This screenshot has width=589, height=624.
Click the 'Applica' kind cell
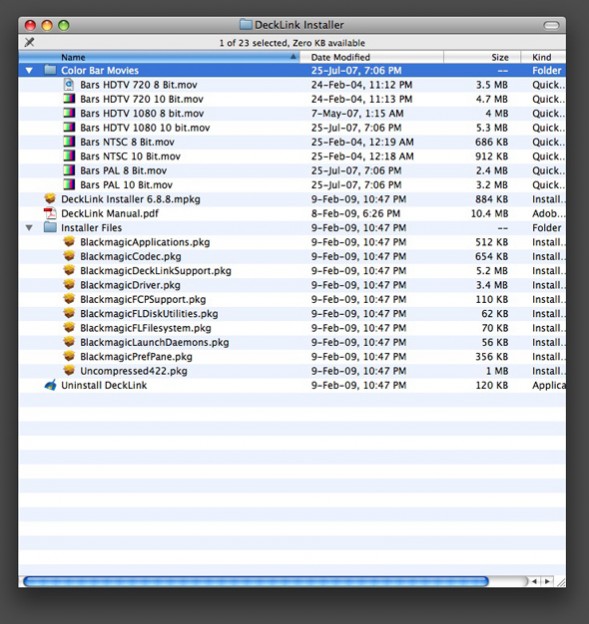click(x=549, y=385)
